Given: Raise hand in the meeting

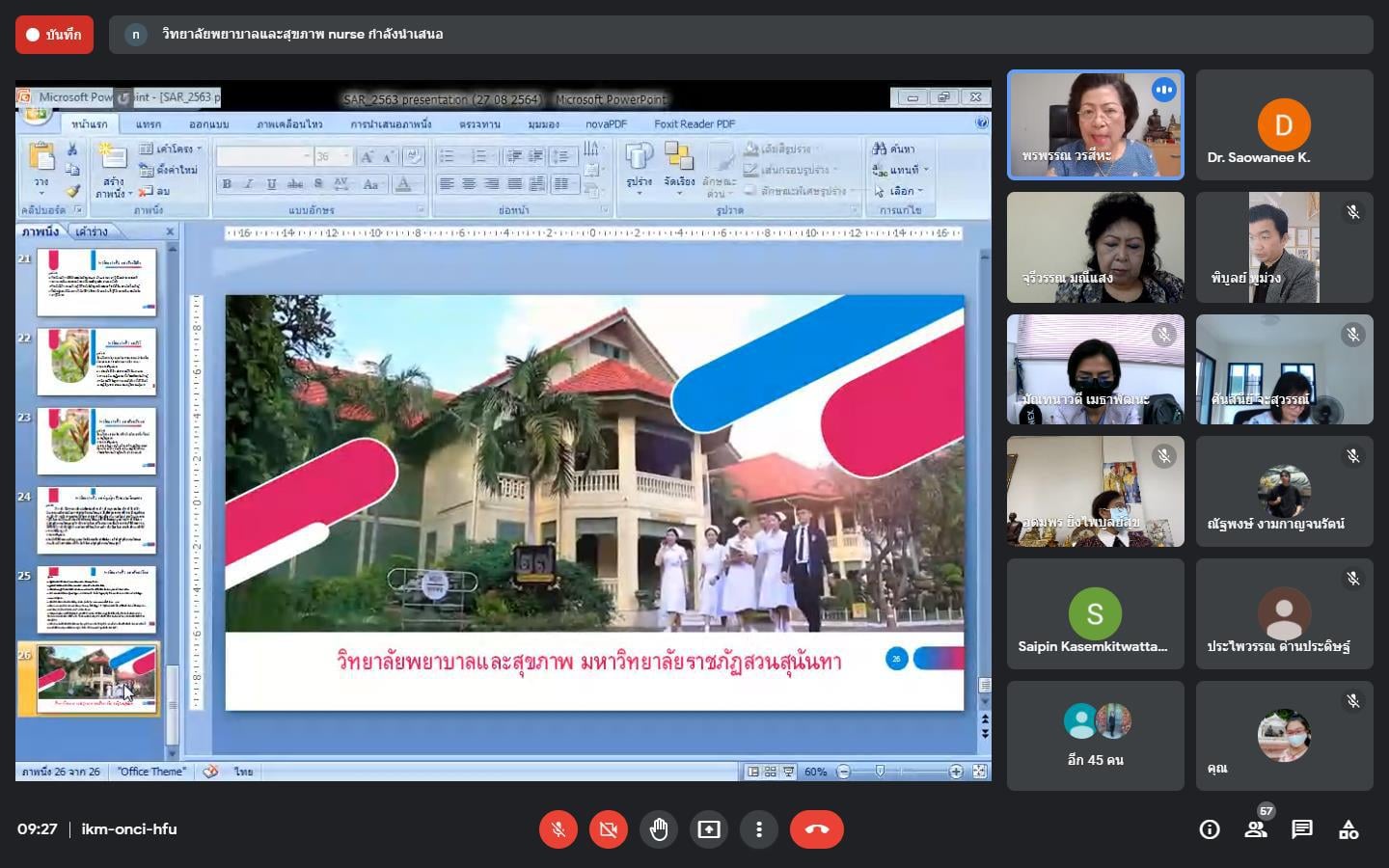Looking at the screenshot, I should (x=659, y=829).
